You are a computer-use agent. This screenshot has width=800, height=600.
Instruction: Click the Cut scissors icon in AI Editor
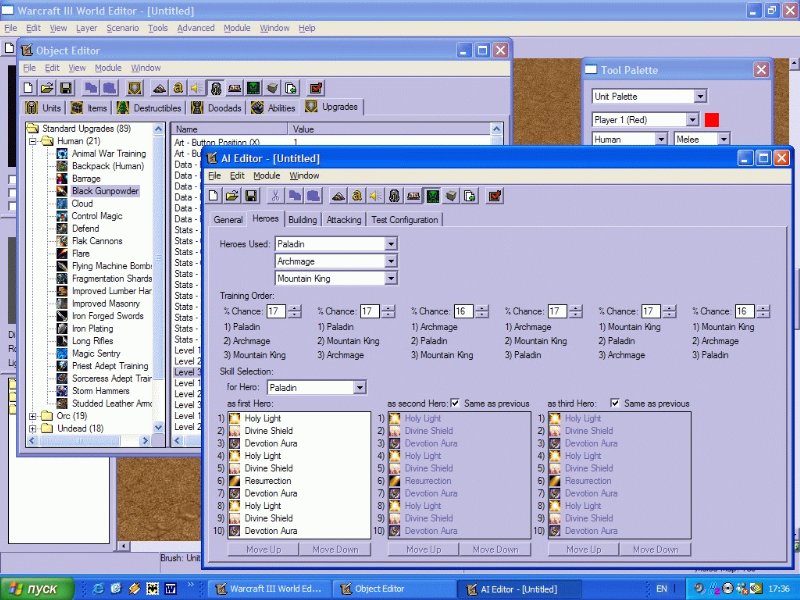pyautogui.click(x=275, y=196)
